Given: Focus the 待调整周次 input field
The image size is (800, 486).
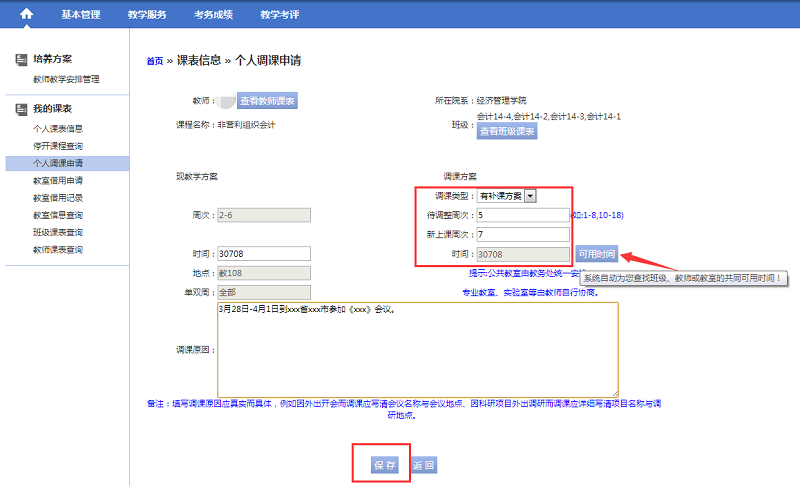Looking at the screenshot, I should point(523,215).
